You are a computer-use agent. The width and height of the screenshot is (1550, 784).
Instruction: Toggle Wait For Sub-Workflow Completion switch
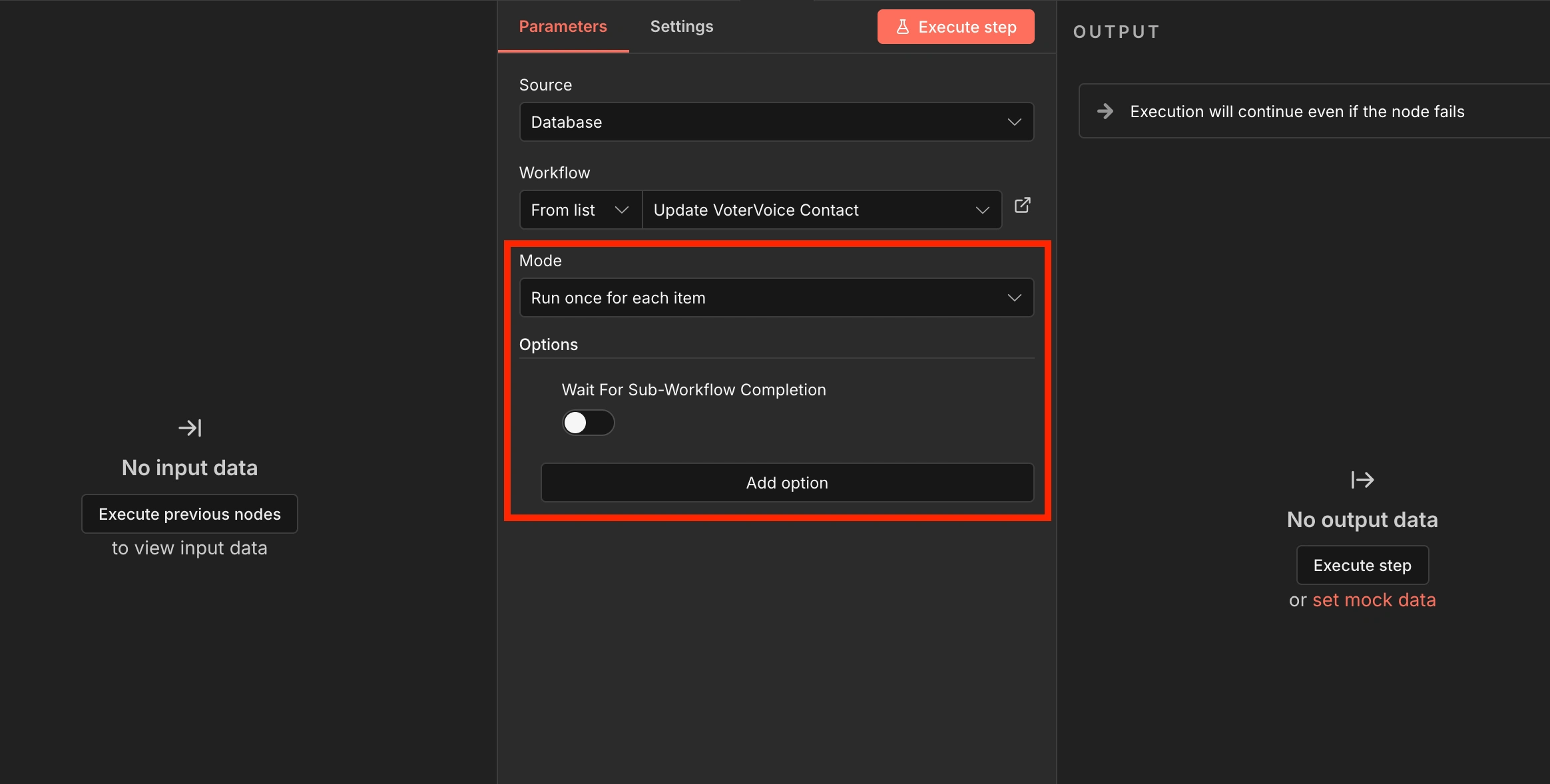(x=588, y=423)
